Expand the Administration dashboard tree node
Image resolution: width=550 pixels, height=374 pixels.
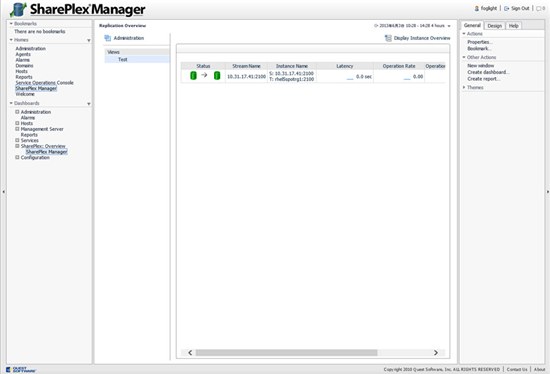pos(17,112)
